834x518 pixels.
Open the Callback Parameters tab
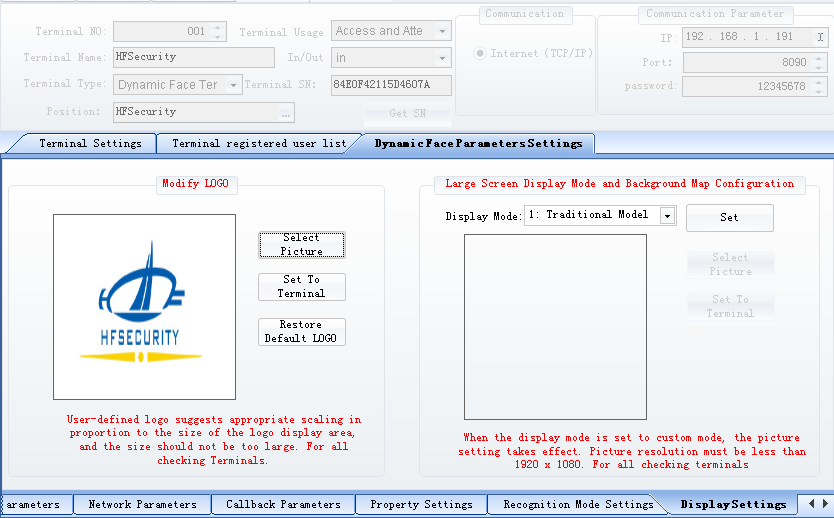tap(282, 505)
